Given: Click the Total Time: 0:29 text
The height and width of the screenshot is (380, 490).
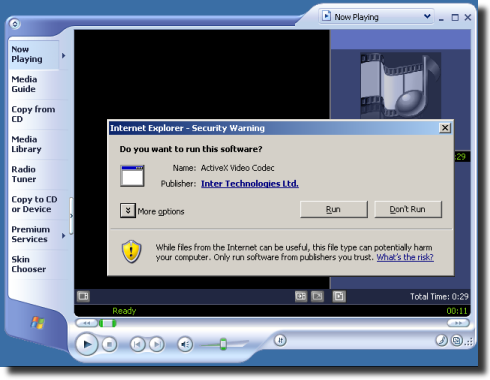Looking at the screenshot, I should (439, 296).
